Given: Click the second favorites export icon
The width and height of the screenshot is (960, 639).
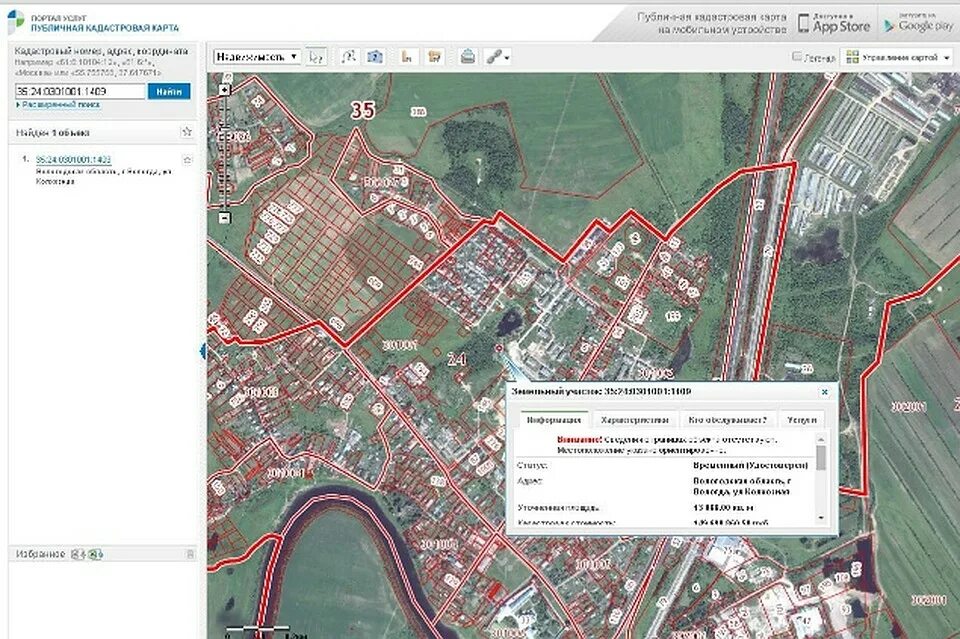Looking at the screenshot, I should [95, 554].
